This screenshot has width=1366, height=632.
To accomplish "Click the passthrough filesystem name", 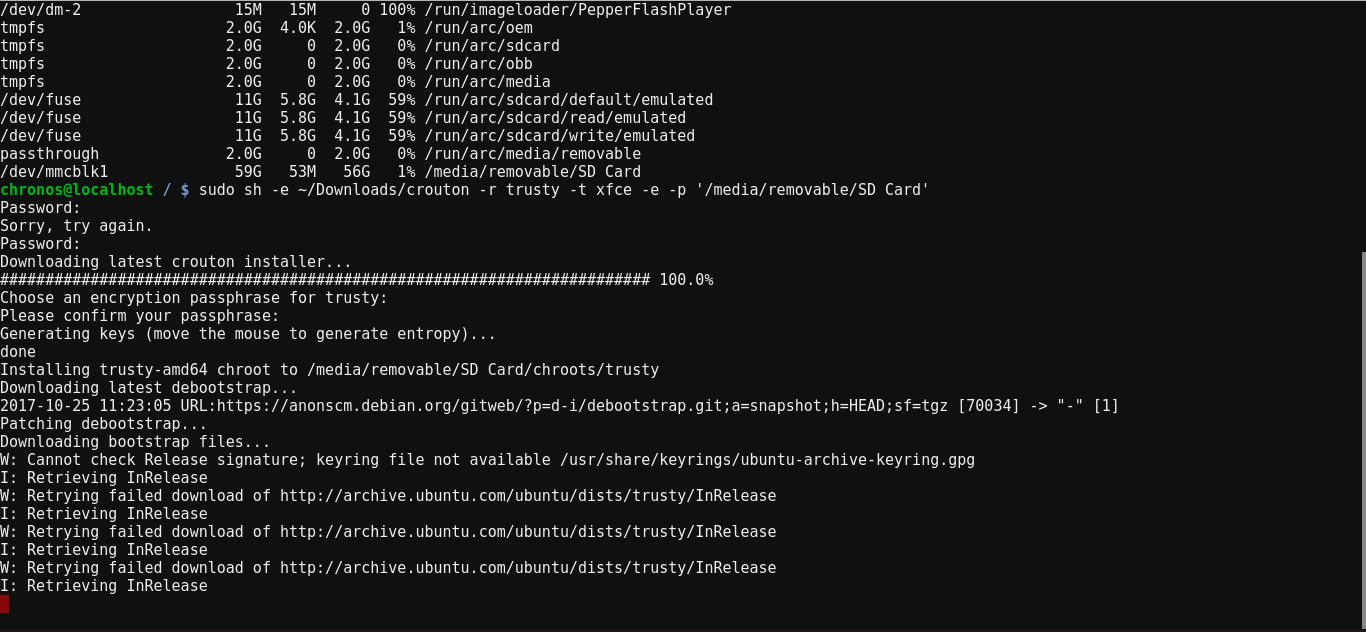I will (50, 154).
